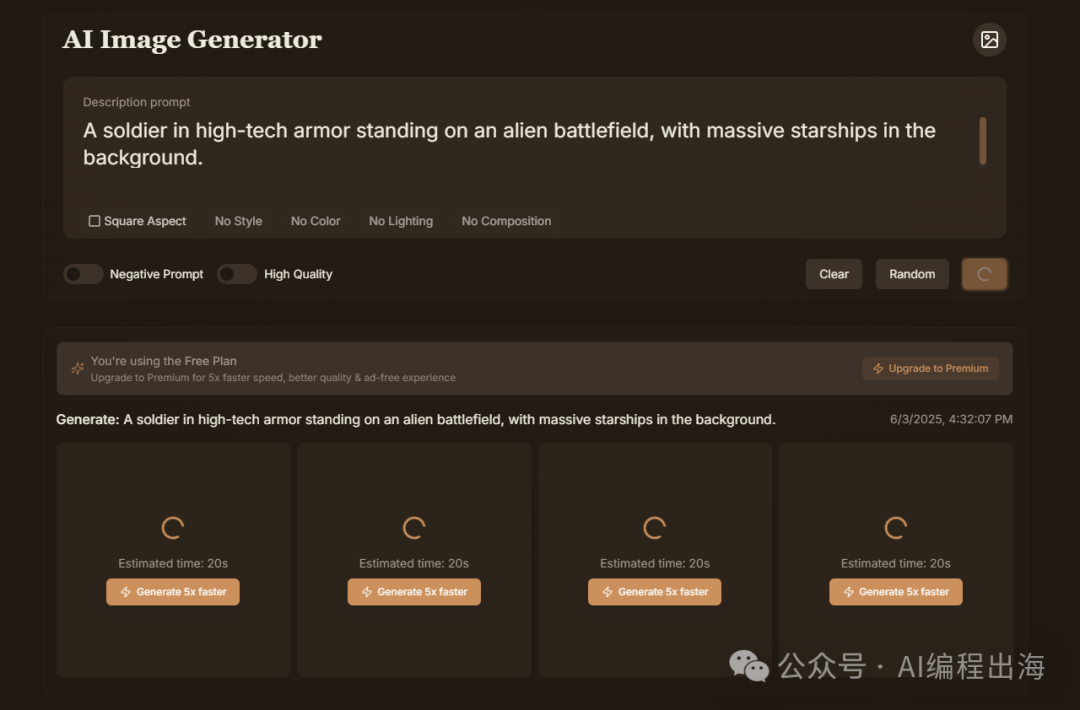Screen dimensions: 1080x710
Task: Click loading spinner in third image slot
Action: (654, 528)
